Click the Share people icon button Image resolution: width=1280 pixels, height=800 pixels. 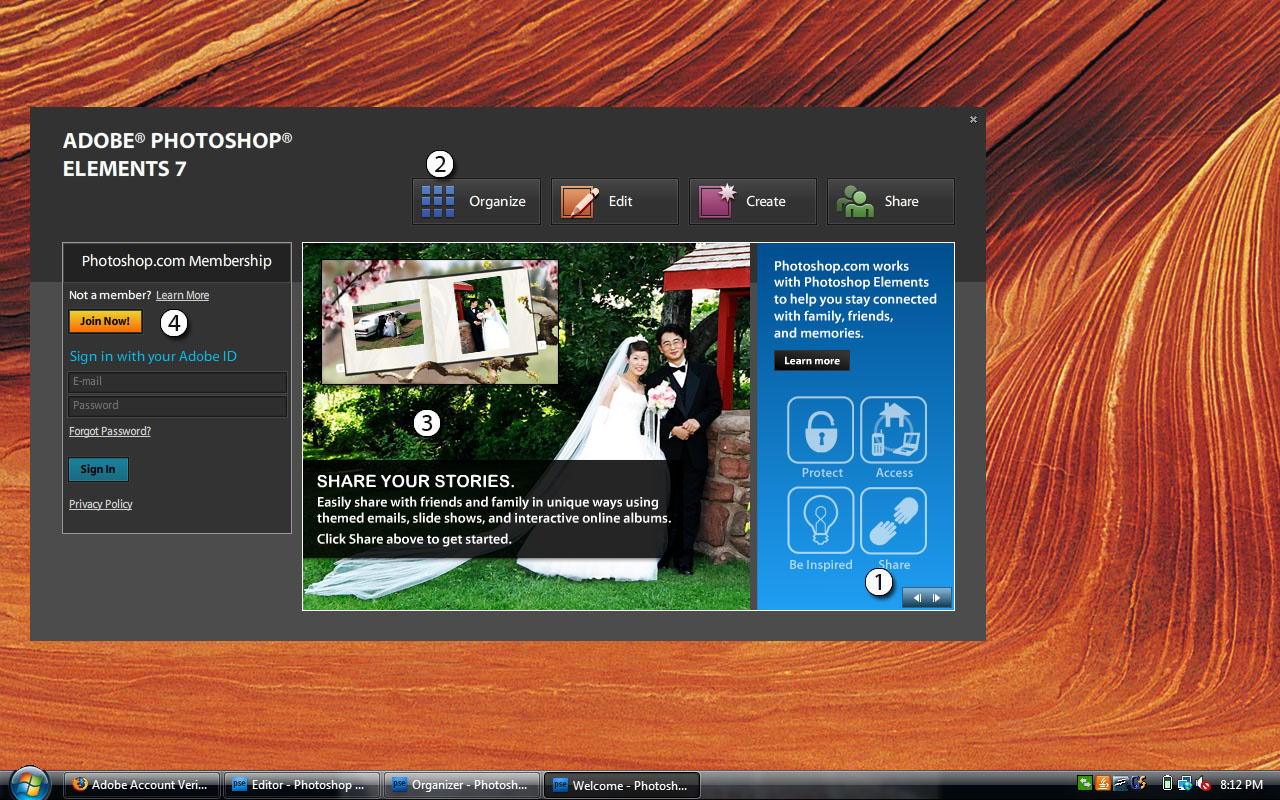pyautogui.click(x=891, y=201)
